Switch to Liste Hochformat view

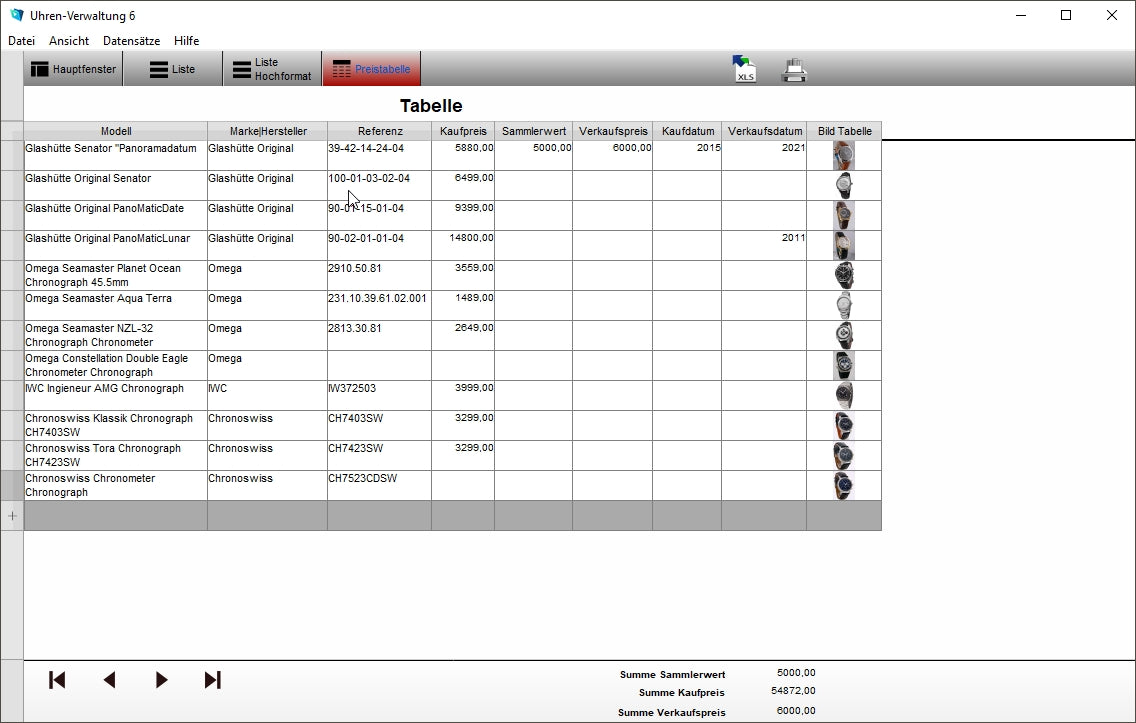(x=271, y=69)
